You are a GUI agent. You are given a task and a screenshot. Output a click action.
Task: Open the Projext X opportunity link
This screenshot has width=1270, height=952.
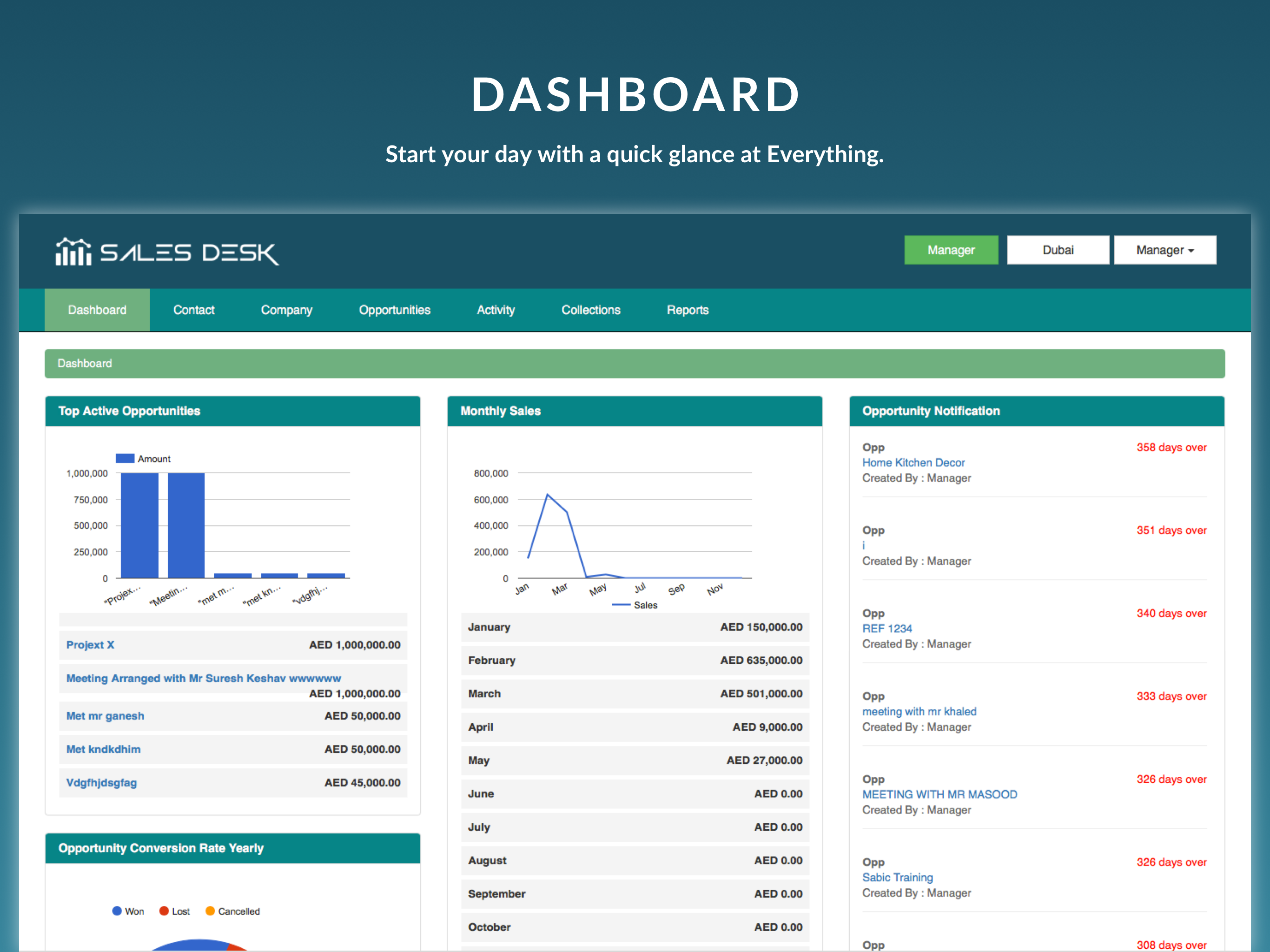point(90,645)
